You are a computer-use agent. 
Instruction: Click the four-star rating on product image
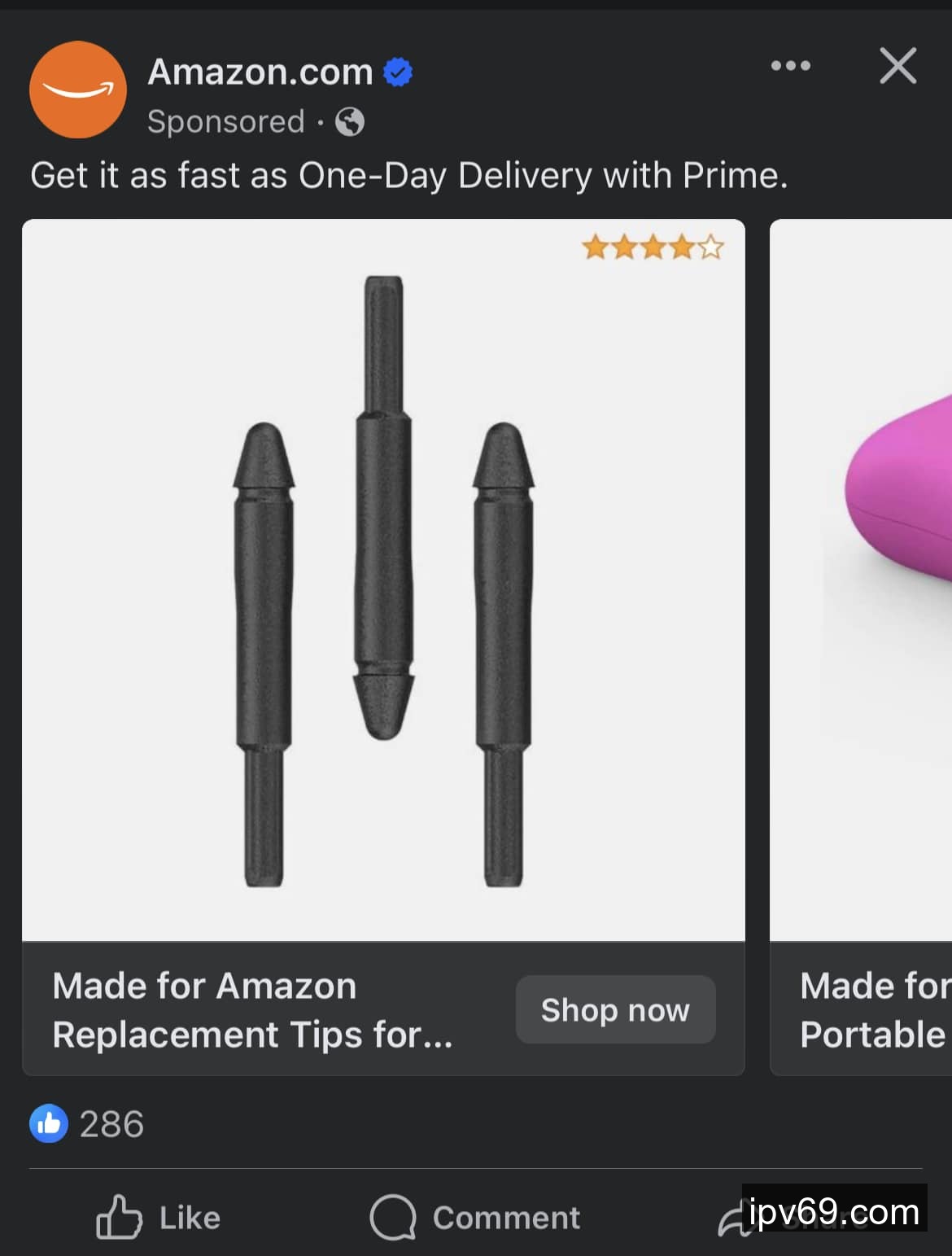point(653,247)
